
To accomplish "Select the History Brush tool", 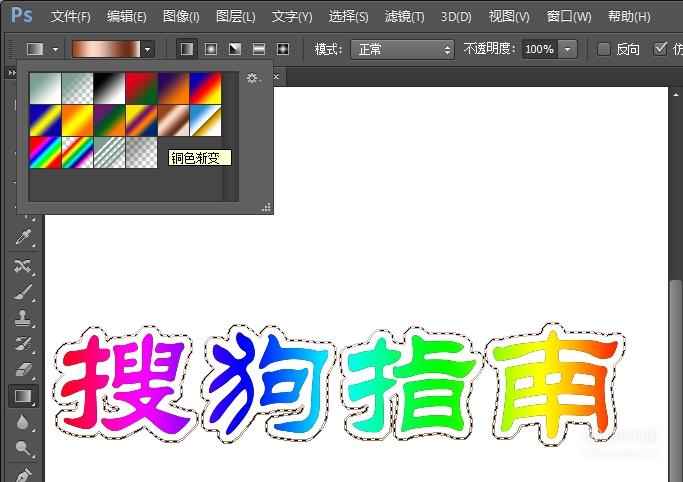I will click(23, 344).
